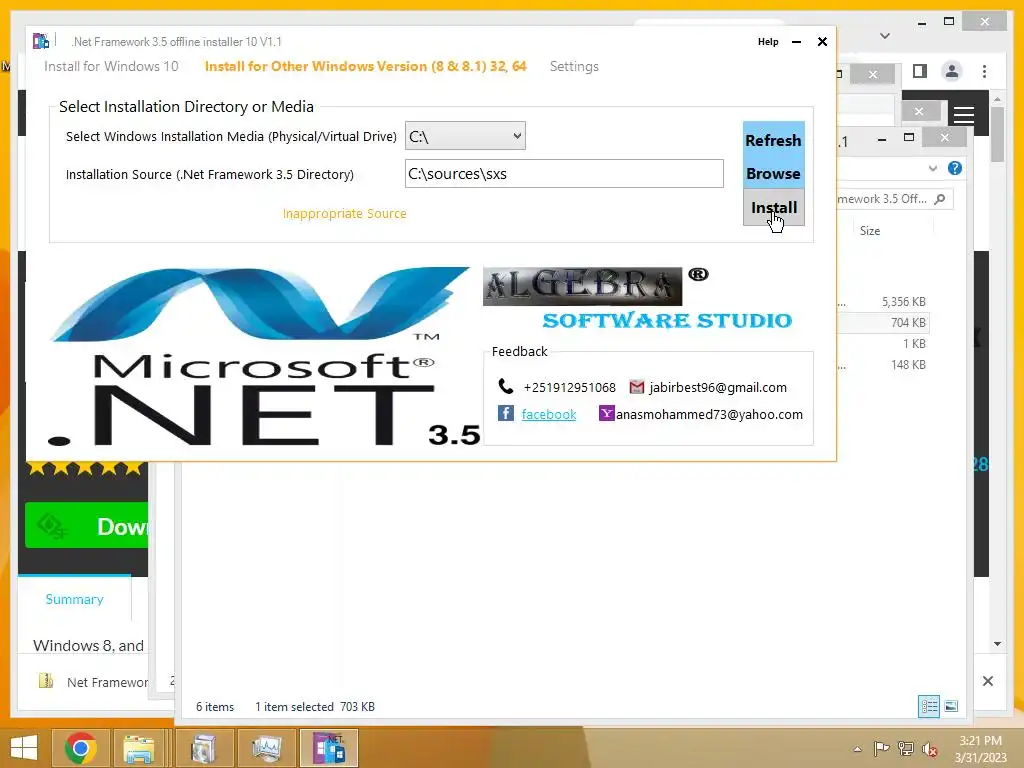Screen dimensions: 1024x768
Task: Switch Explorer to large icons view
Action: click(x=951, y=706)
